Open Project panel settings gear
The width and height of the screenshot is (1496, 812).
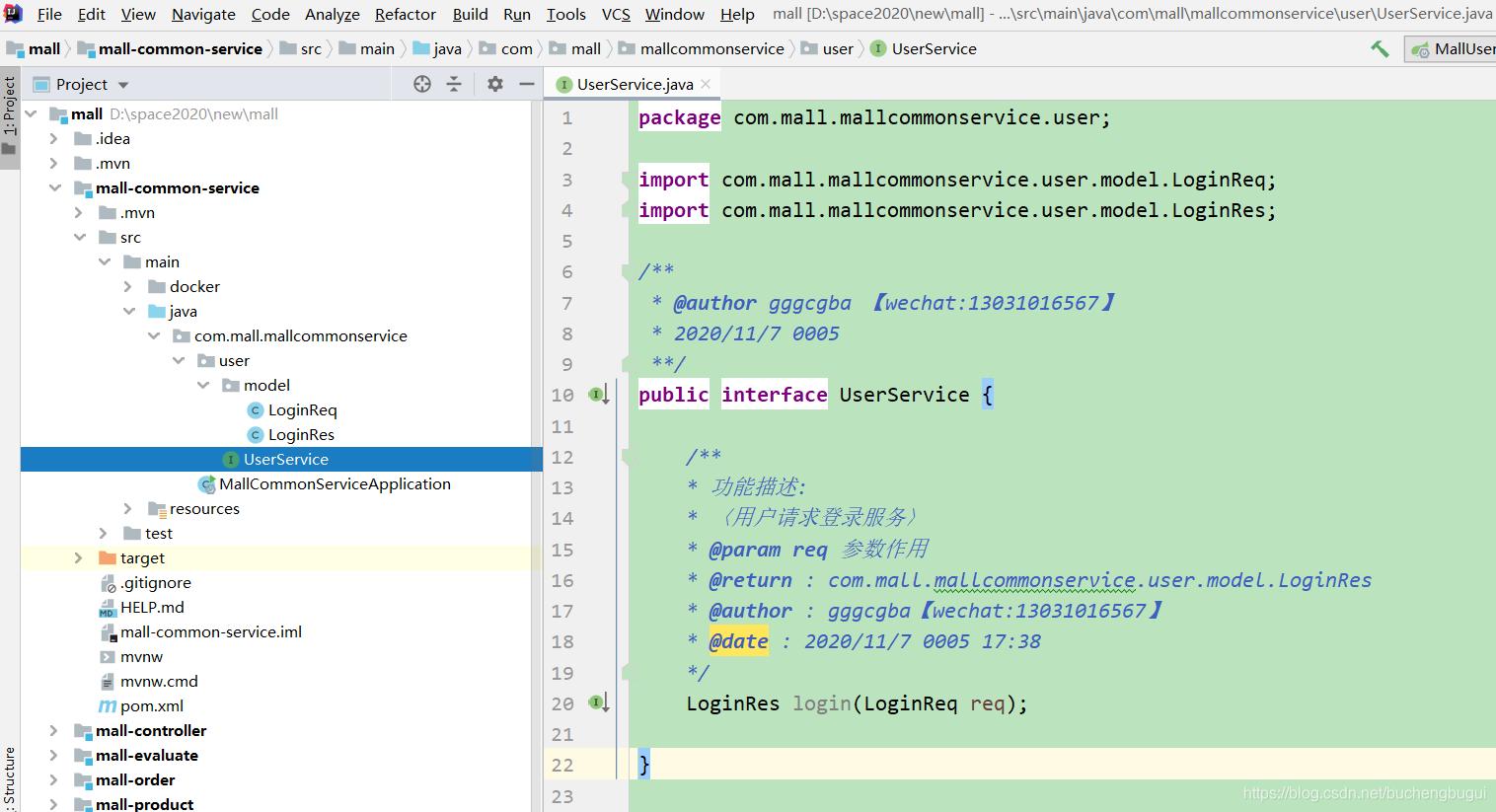coord(495,84)
